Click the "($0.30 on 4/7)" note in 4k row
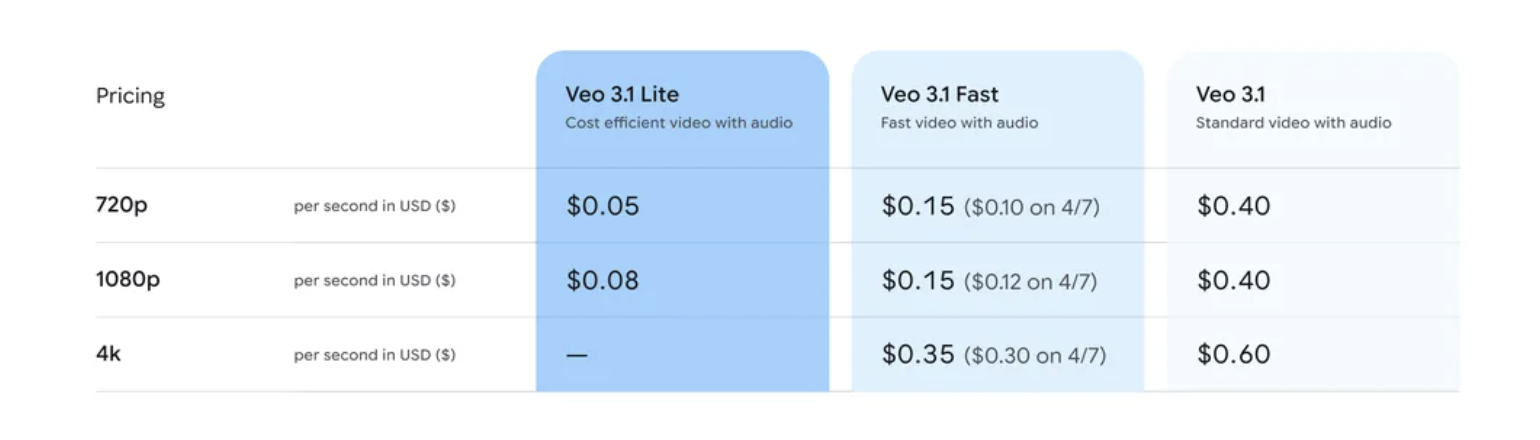This screenshot has height=440, width=1540. pos(1035,356)
